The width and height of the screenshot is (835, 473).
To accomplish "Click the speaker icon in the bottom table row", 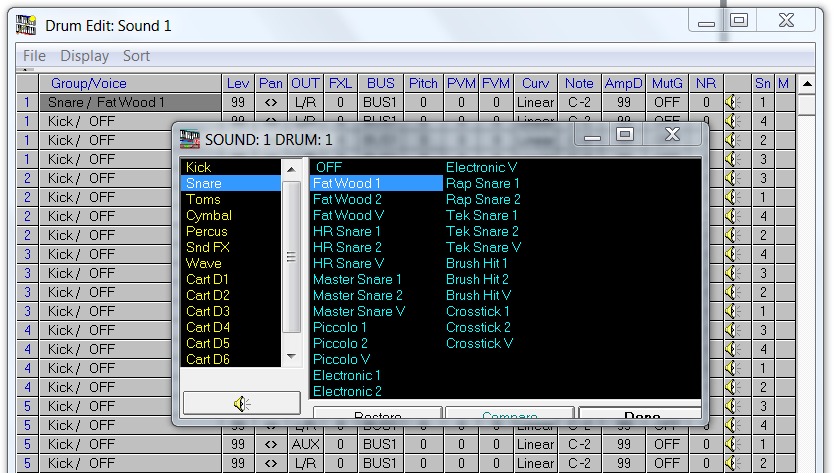I will (732, 463).
